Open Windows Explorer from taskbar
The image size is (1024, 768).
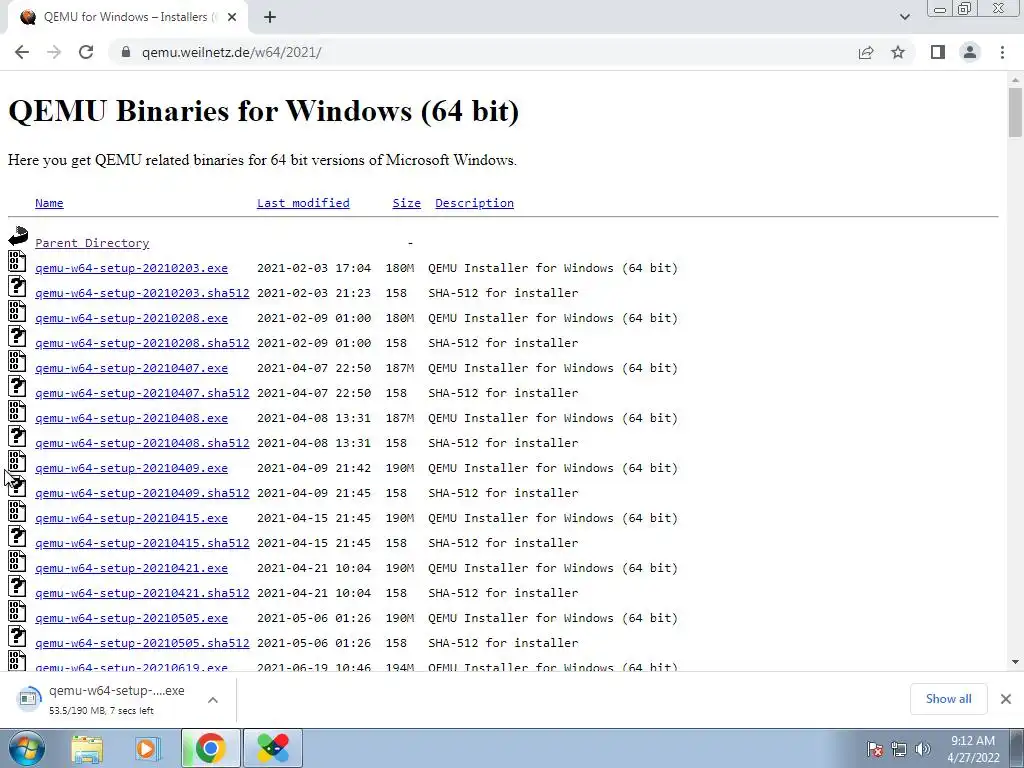(87, 748)
